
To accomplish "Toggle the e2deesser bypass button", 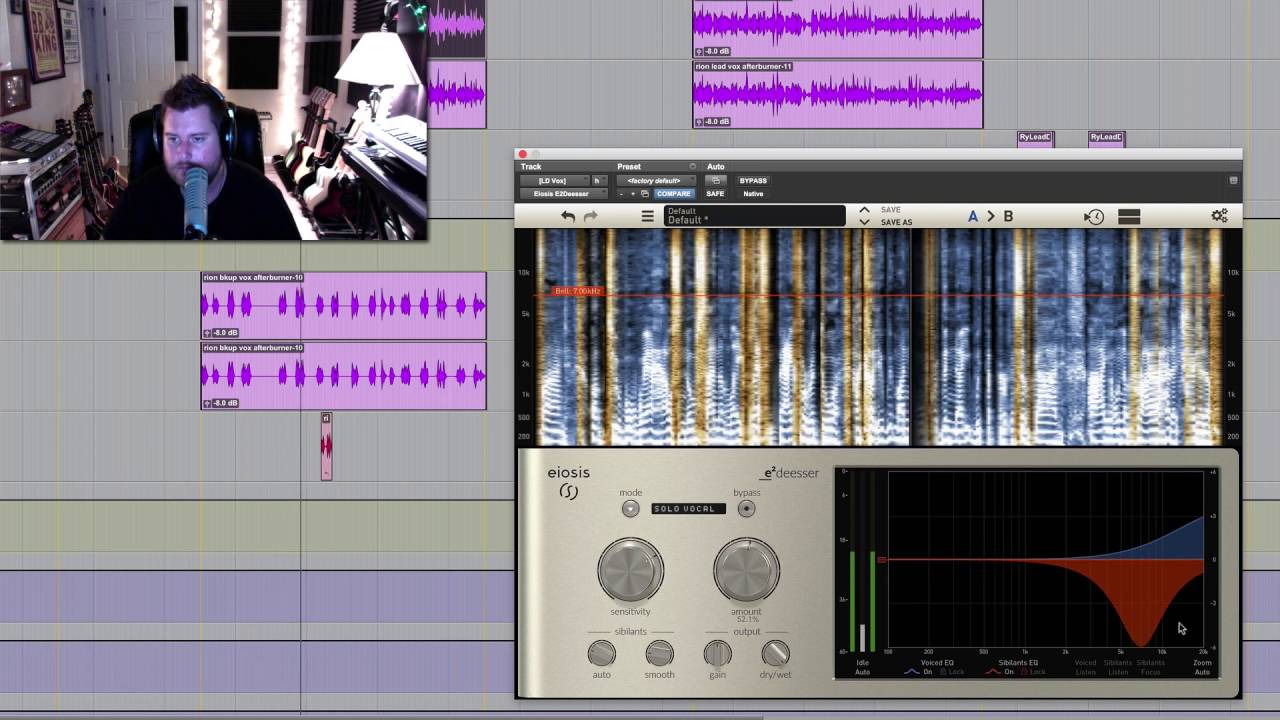I will pos(746,508).
